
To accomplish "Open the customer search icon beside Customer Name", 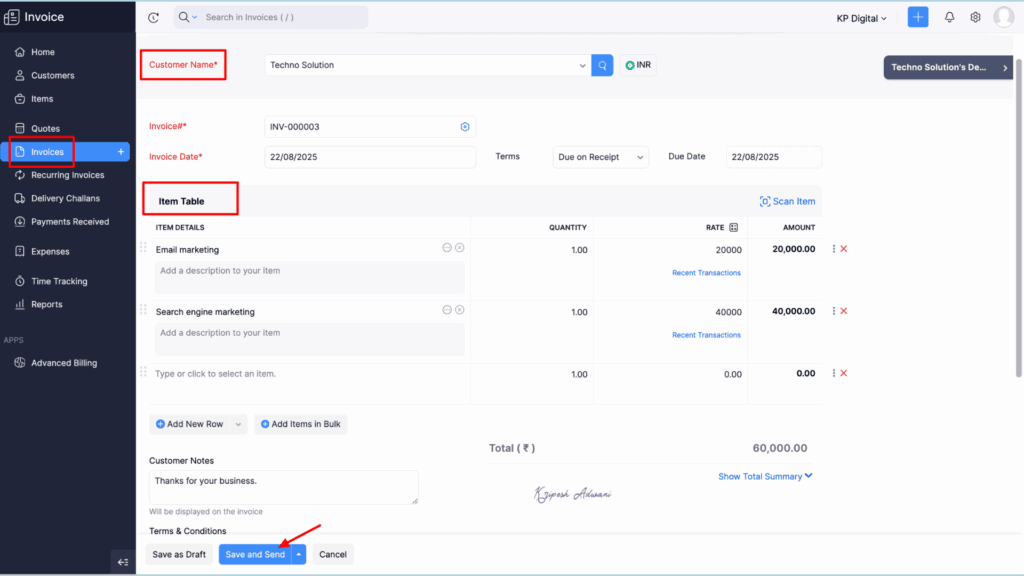I will point(601,65).
